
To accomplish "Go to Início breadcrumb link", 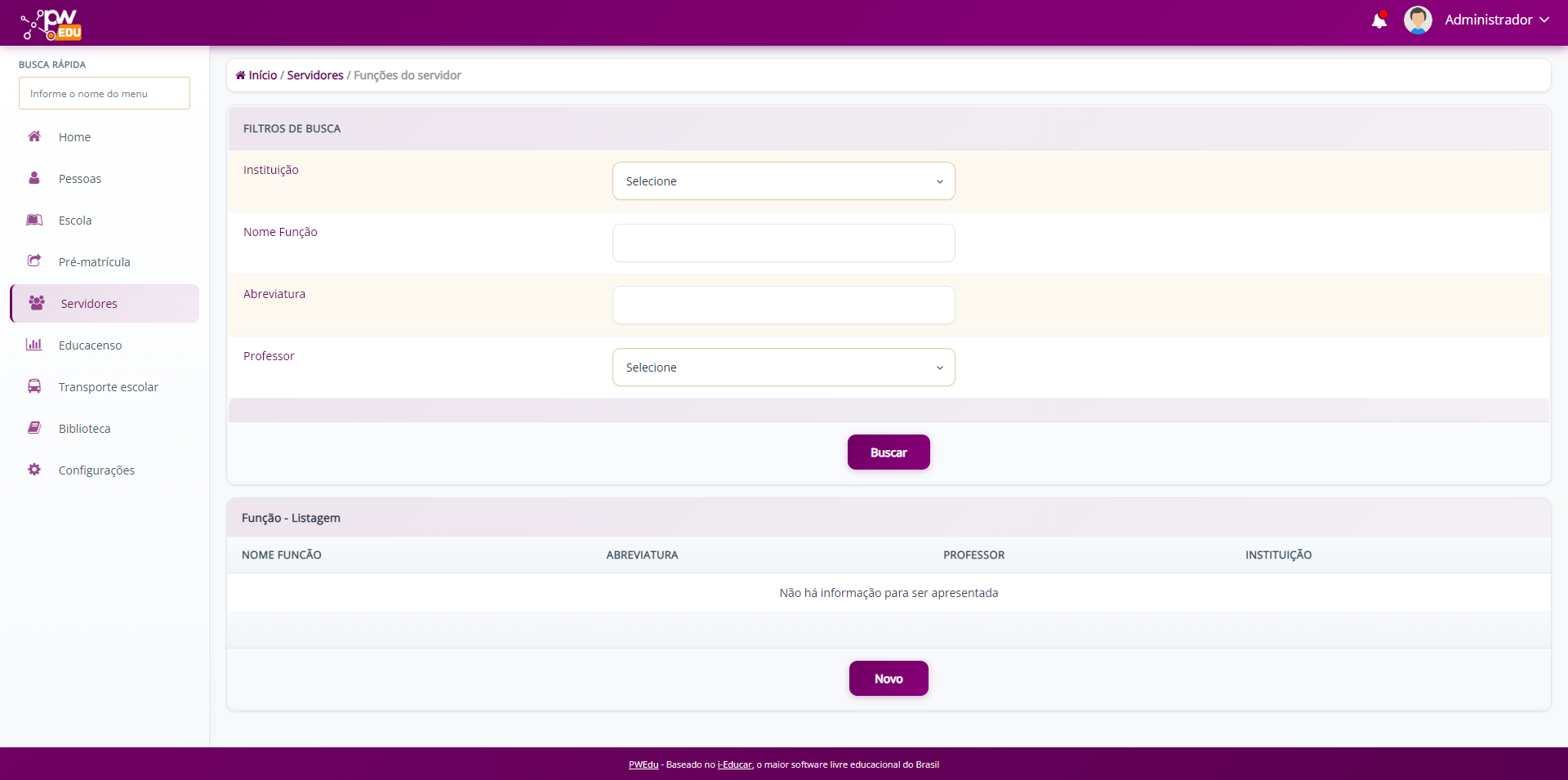I will pos(262,75).
